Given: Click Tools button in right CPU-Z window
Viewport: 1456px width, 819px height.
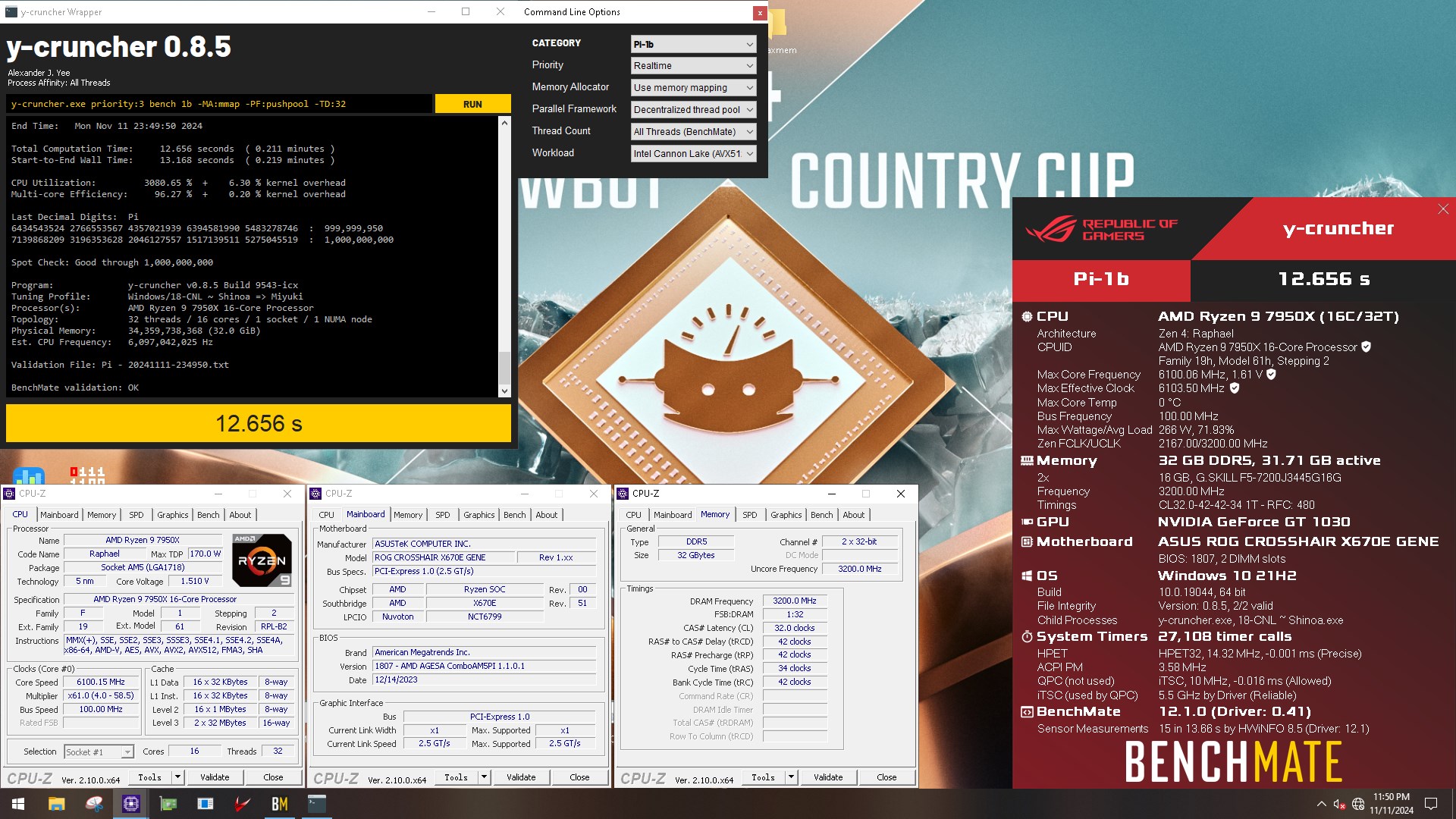Looking at the screenshot, I should (763, 777).
